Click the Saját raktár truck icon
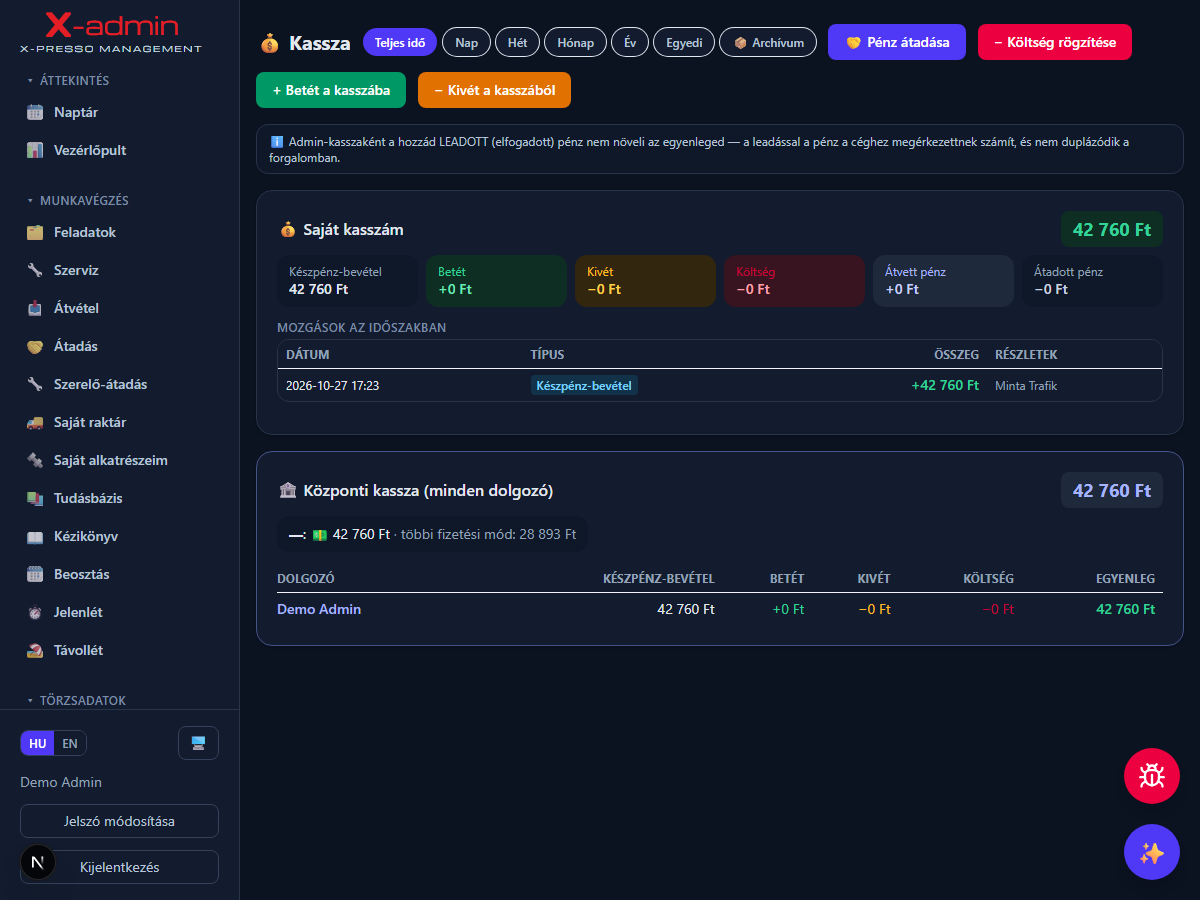Image resolution: width=1200 pixels, height=900 pixels. pyautogui.click(x=35, y=423)
